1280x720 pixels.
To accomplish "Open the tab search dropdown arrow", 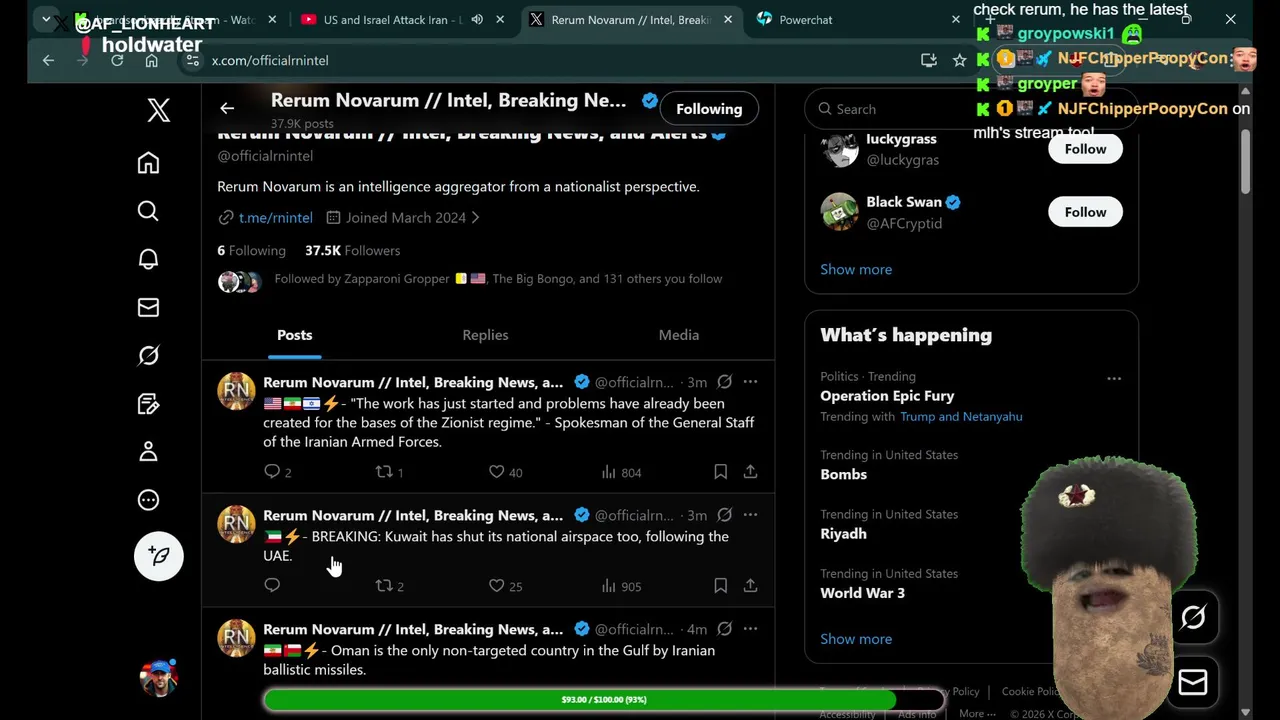I will [46, 19].
